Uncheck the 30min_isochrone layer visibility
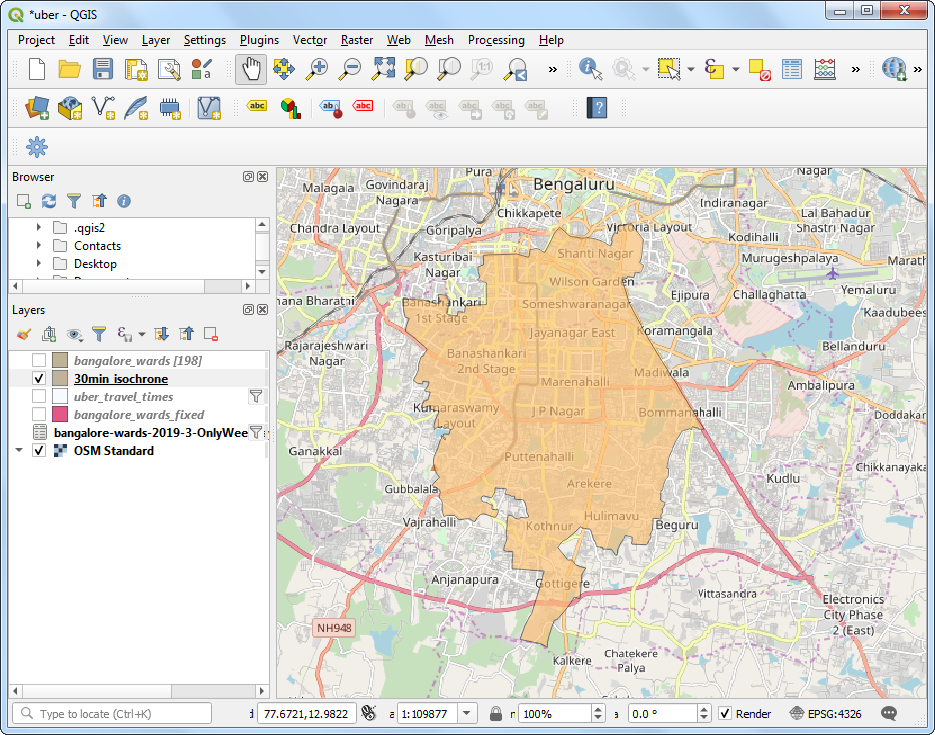 coord(39,379)
